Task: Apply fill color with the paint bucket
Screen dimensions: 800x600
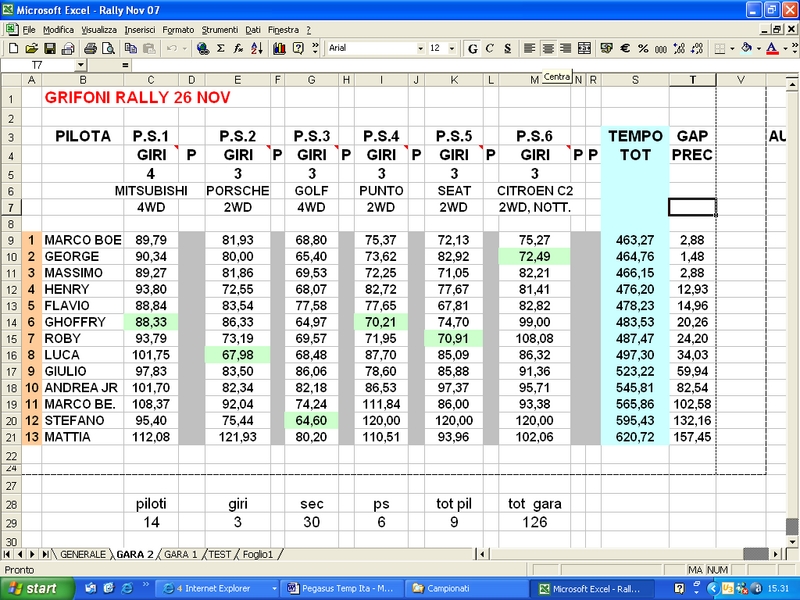Action: pyautogui.click(x=746, y=48)
